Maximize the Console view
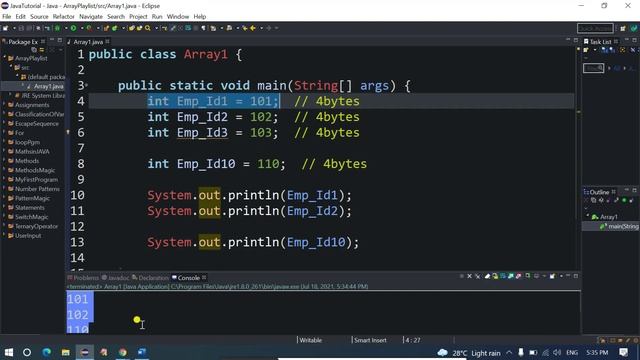The height and width of the screenshot is (360, 640). [x=576, y=276]
